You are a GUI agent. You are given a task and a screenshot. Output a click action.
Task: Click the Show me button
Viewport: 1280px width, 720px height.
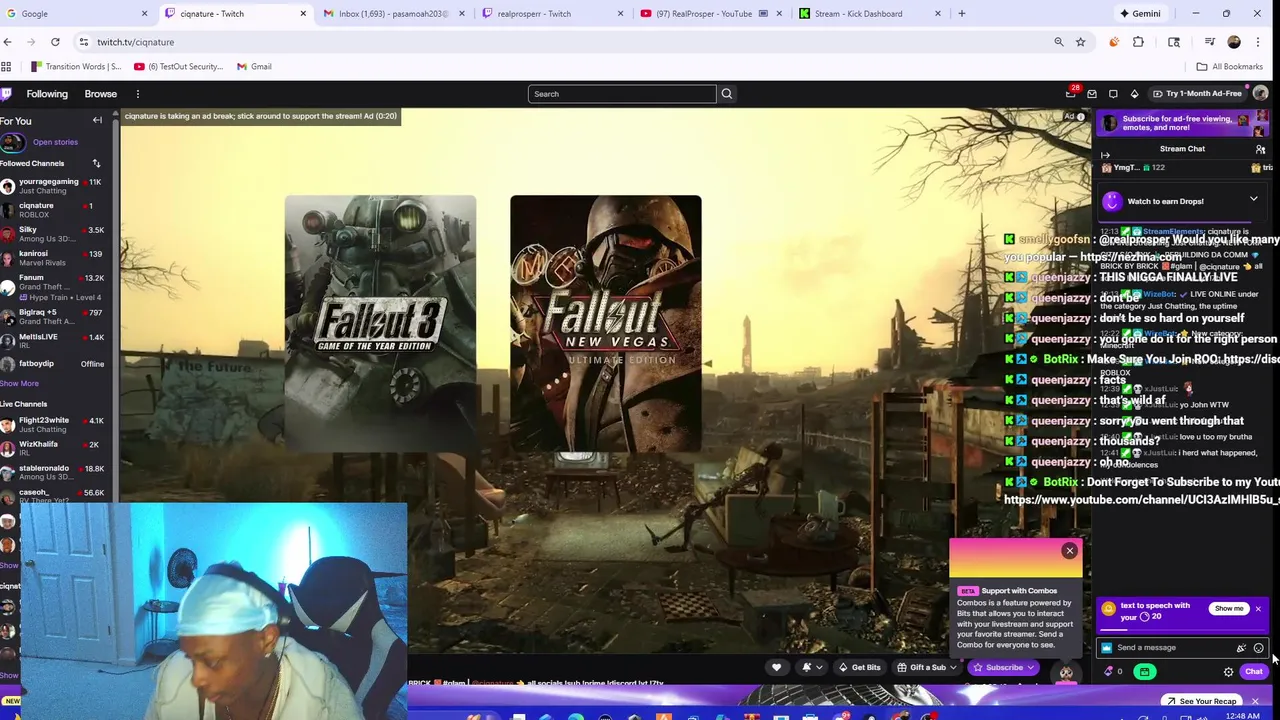[1229, 608]
